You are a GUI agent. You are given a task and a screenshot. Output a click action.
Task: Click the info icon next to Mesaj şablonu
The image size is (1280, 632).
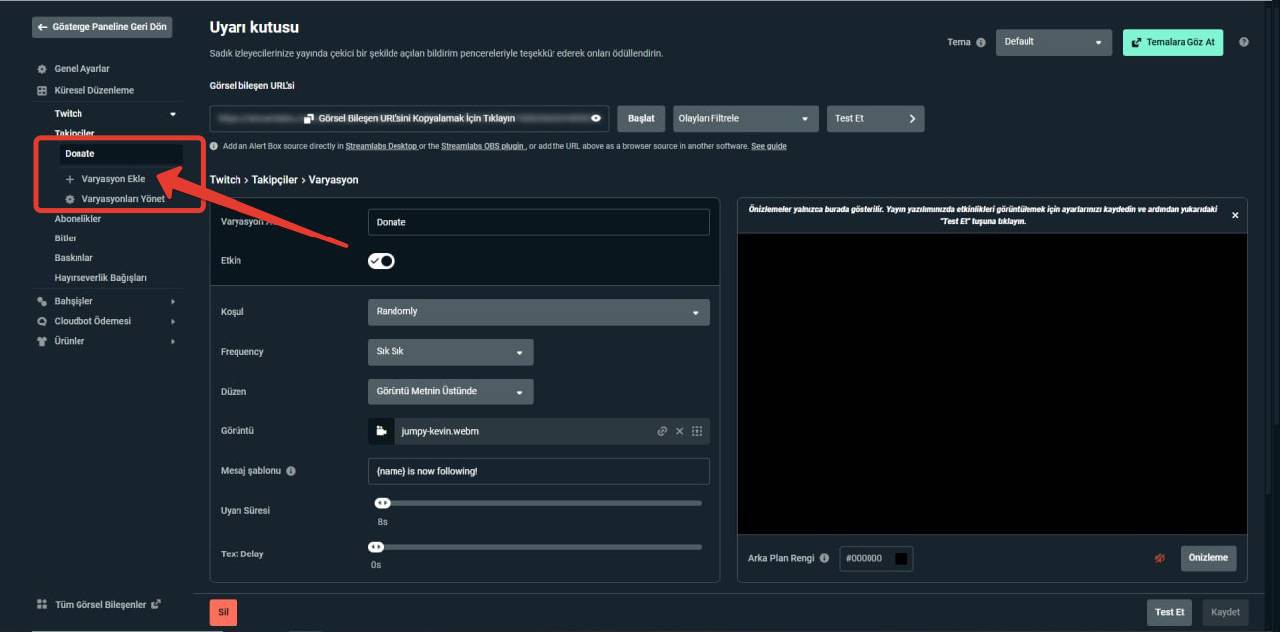290,471
